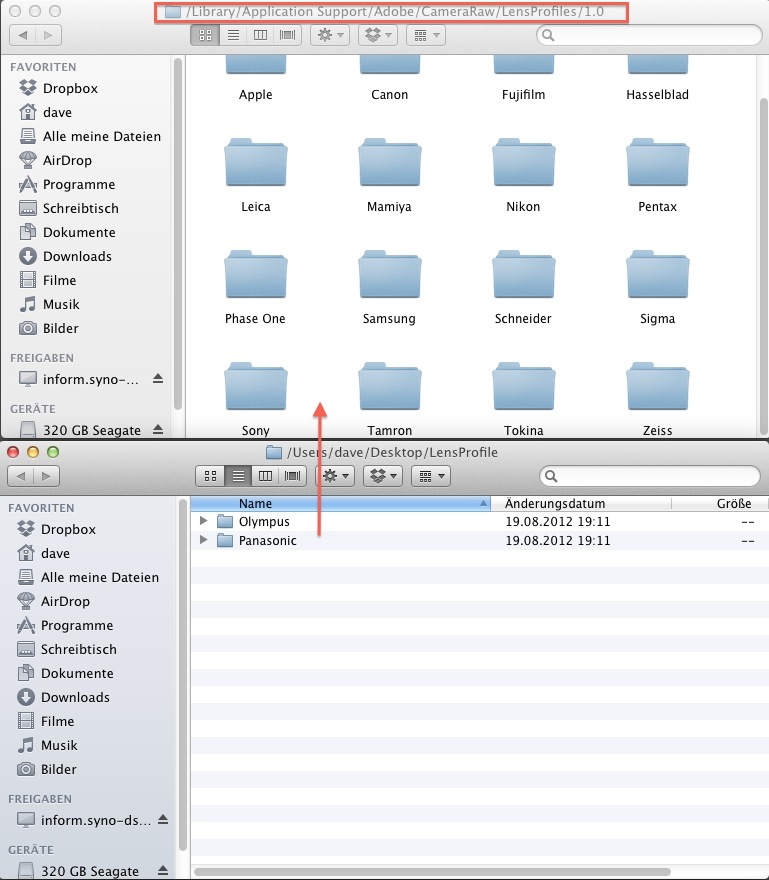Open Bilder in upper window sidebar
Image resolution: width=769 pixels, height=880 pixels.
click(x=48, y=328)
